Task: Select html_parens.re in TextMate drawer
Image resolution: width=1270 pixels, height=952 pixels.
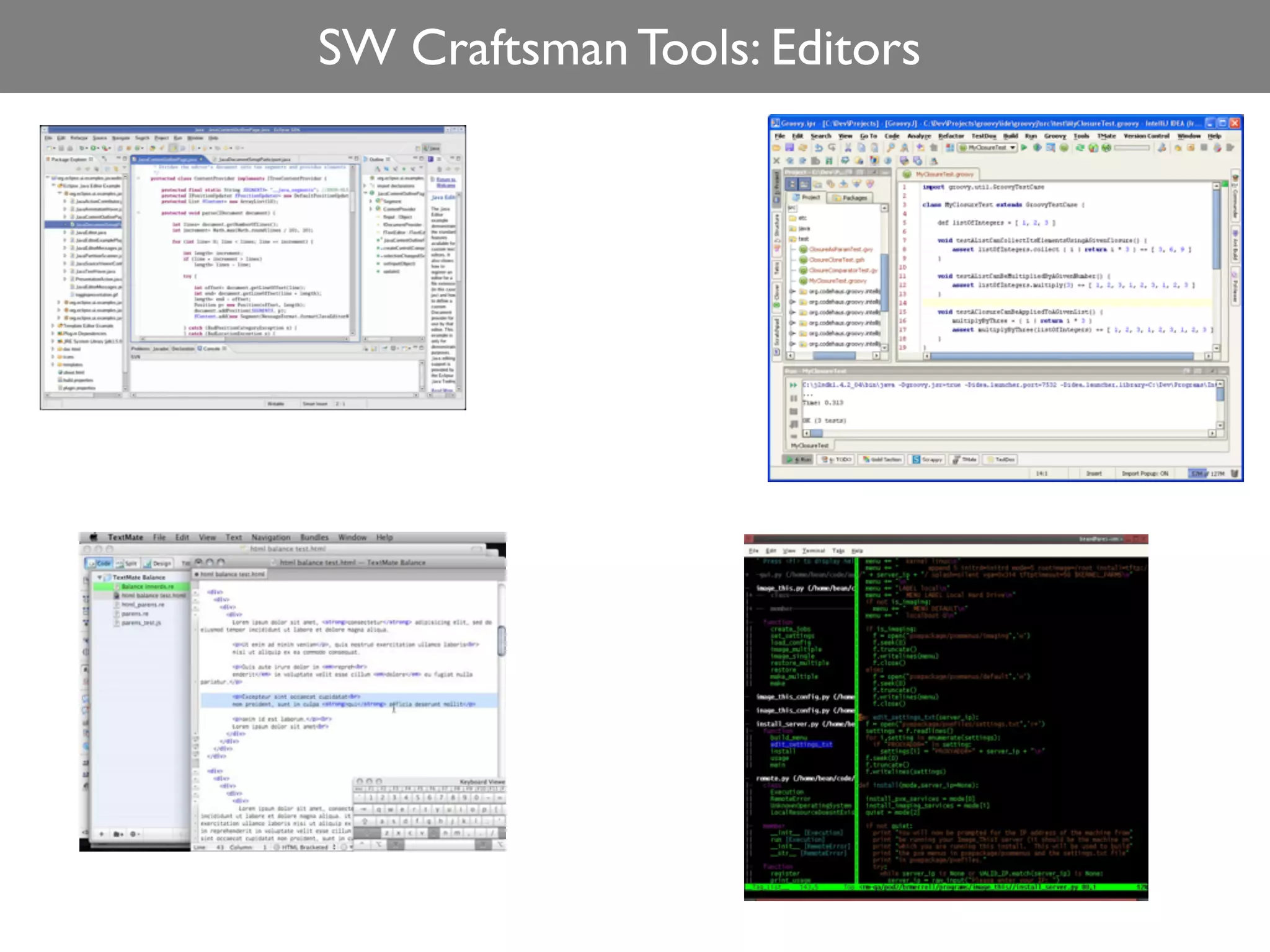Action: click(139, 604)
